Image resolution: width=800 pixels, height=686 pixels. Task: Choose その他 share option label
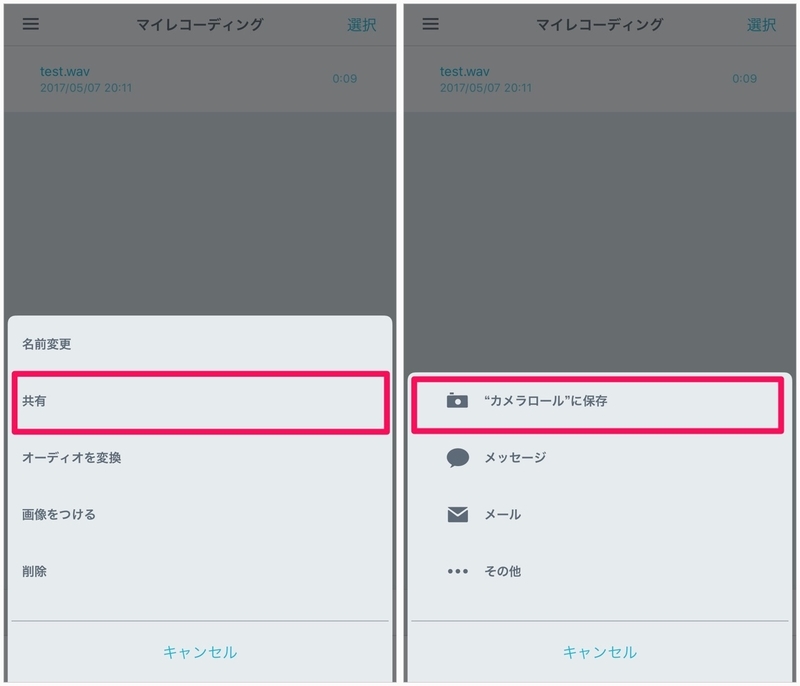coord(503,571)
